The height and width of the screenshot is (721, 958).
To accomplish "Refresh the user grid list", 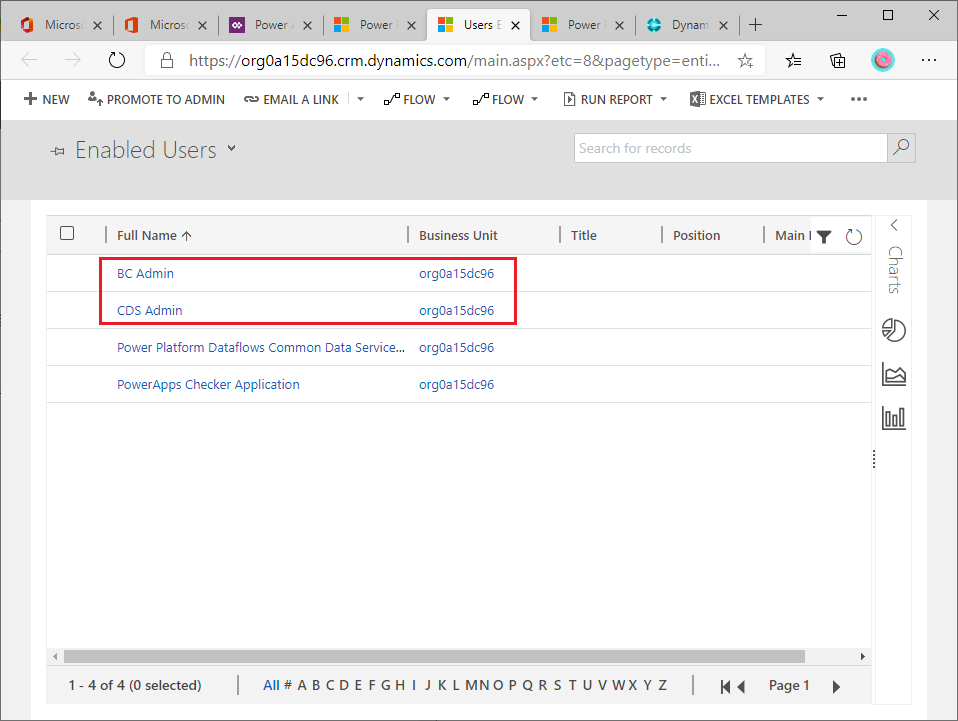I will (854, 236).
